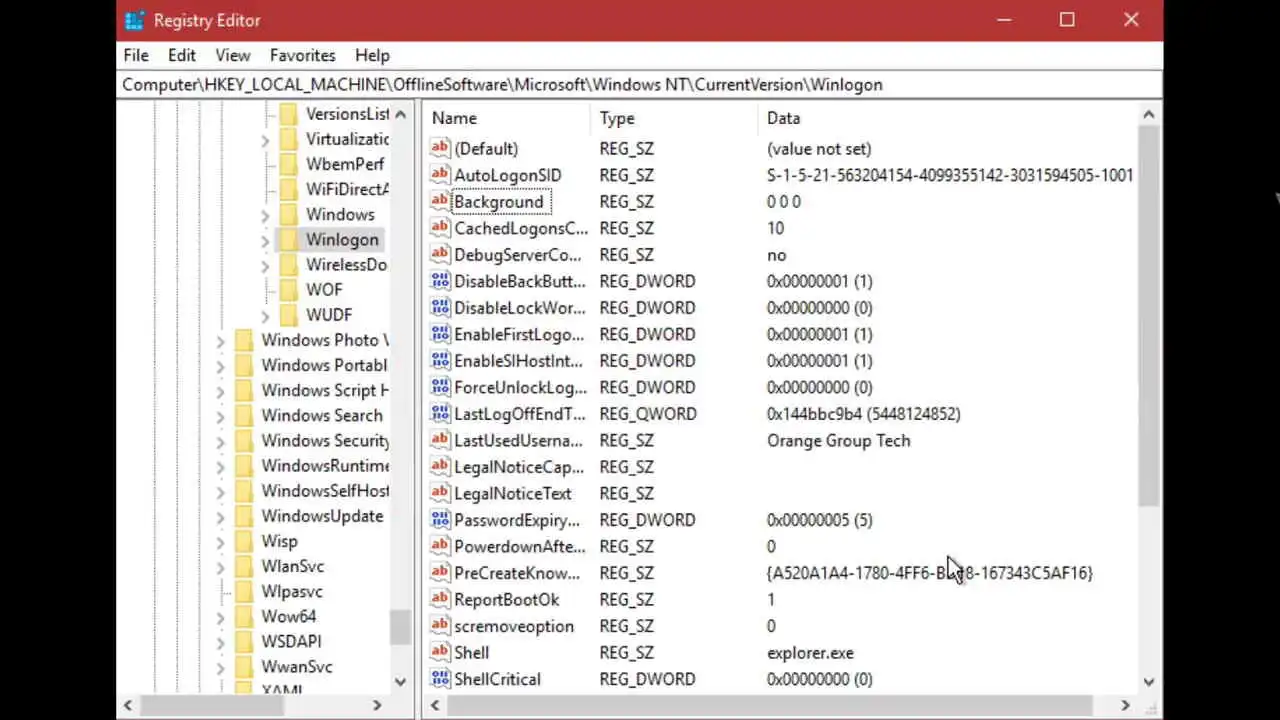This screenshot has height=720, width=1280.
Task: Select the Windows Portabl... tree item
Action: point(324,365)
